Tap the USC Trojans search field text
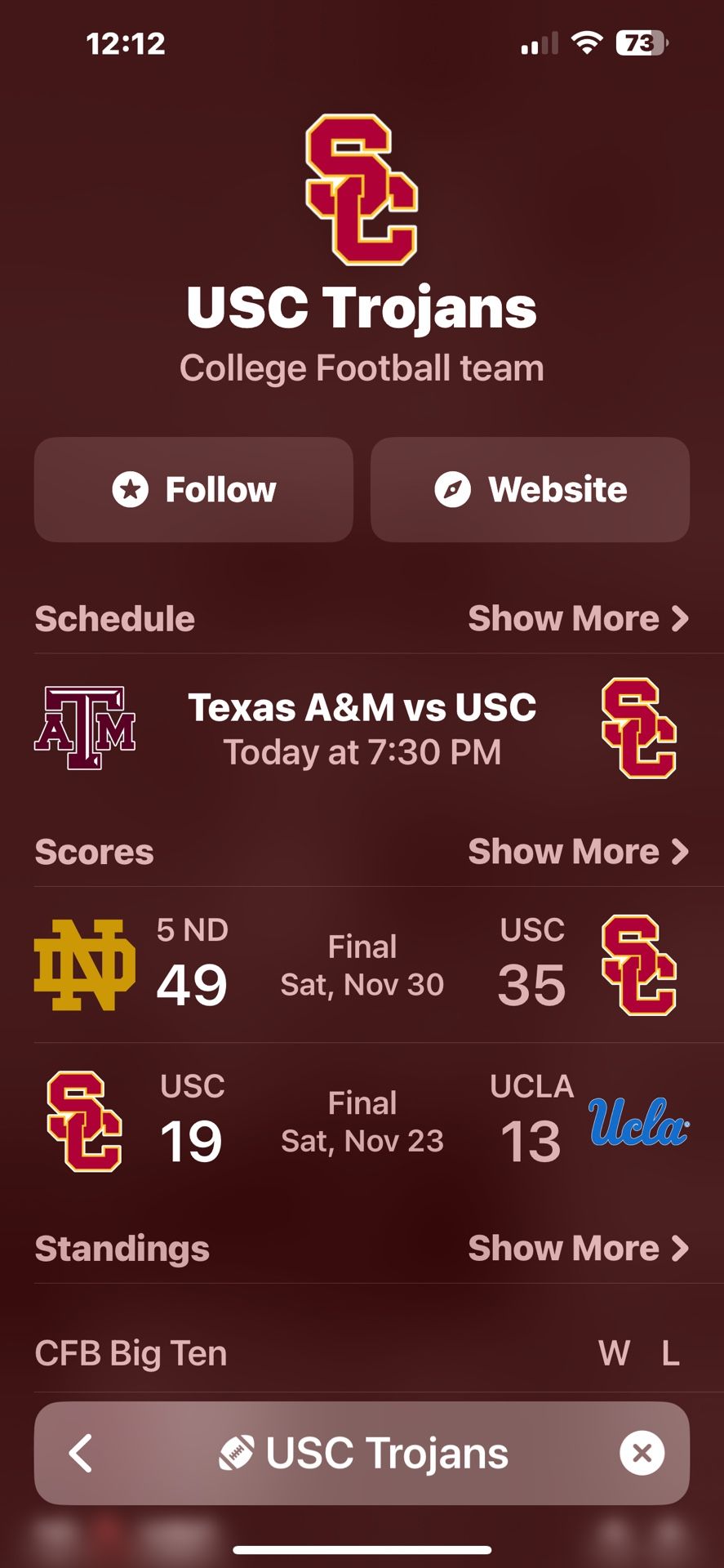The width and height of the screenshot is (724, 1568). pos(387,1453)
